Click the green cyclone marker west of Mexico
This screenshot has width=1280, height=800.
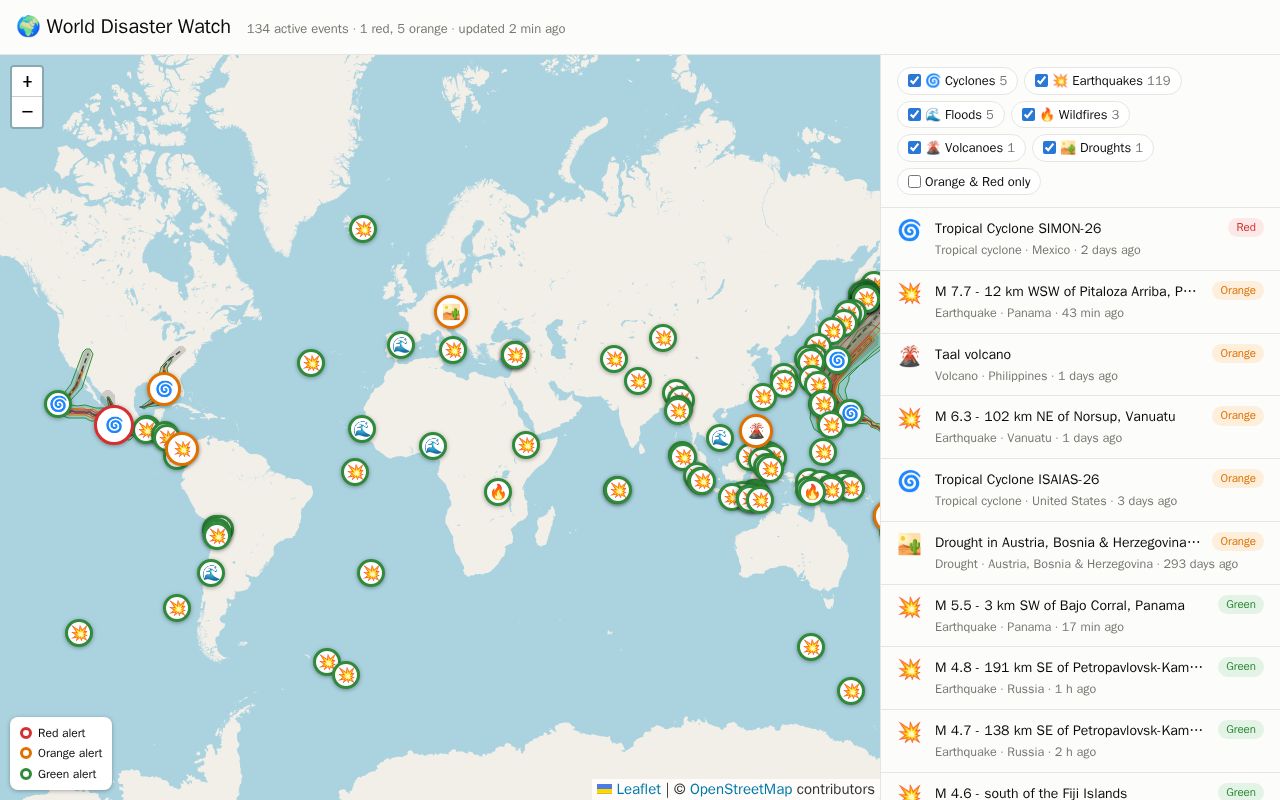click(x=58, y=404)
